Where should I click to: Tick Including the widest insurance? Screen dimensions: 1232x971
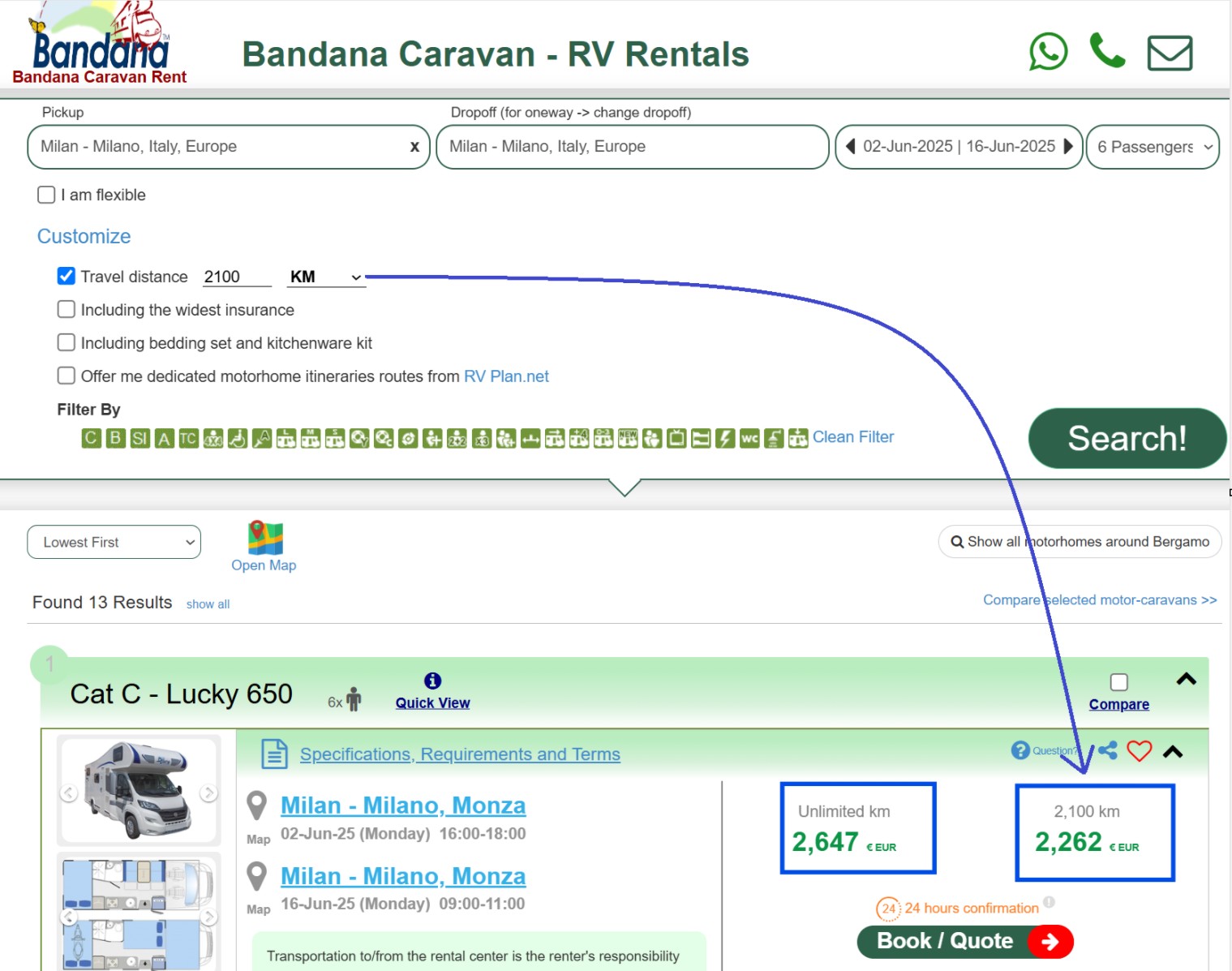point(67,310)
